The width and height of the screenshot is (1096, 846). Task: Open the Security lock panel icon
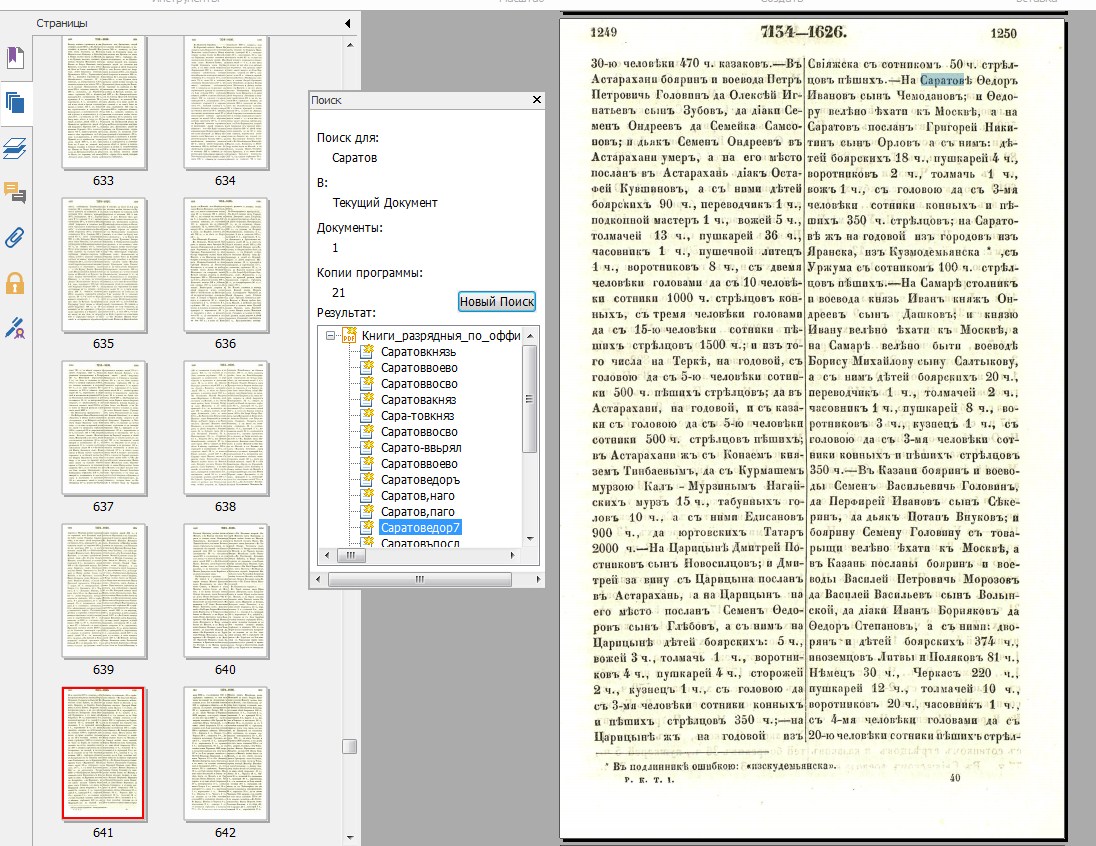point(15,283)
